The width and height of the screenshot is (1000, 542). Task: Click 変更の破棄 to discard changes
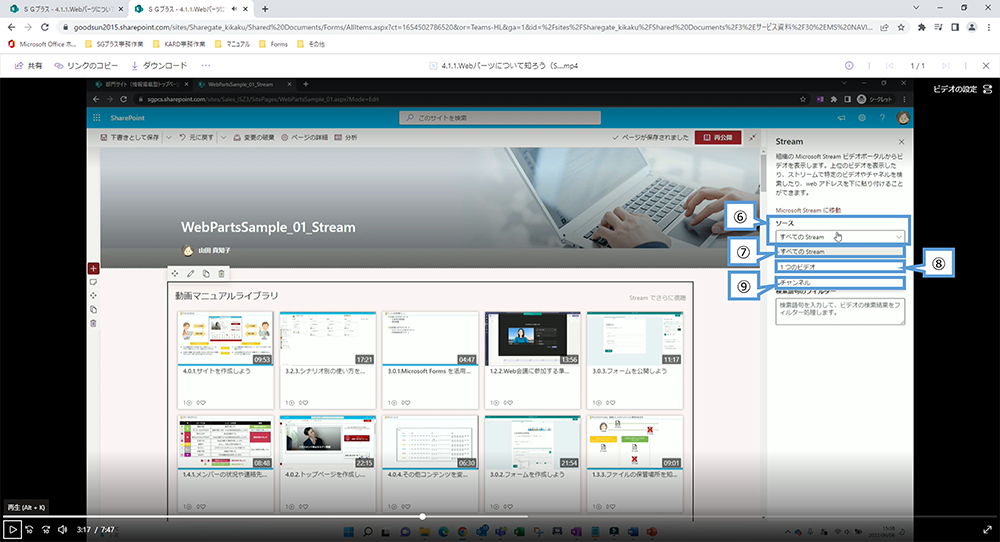(x=254, y=137)
